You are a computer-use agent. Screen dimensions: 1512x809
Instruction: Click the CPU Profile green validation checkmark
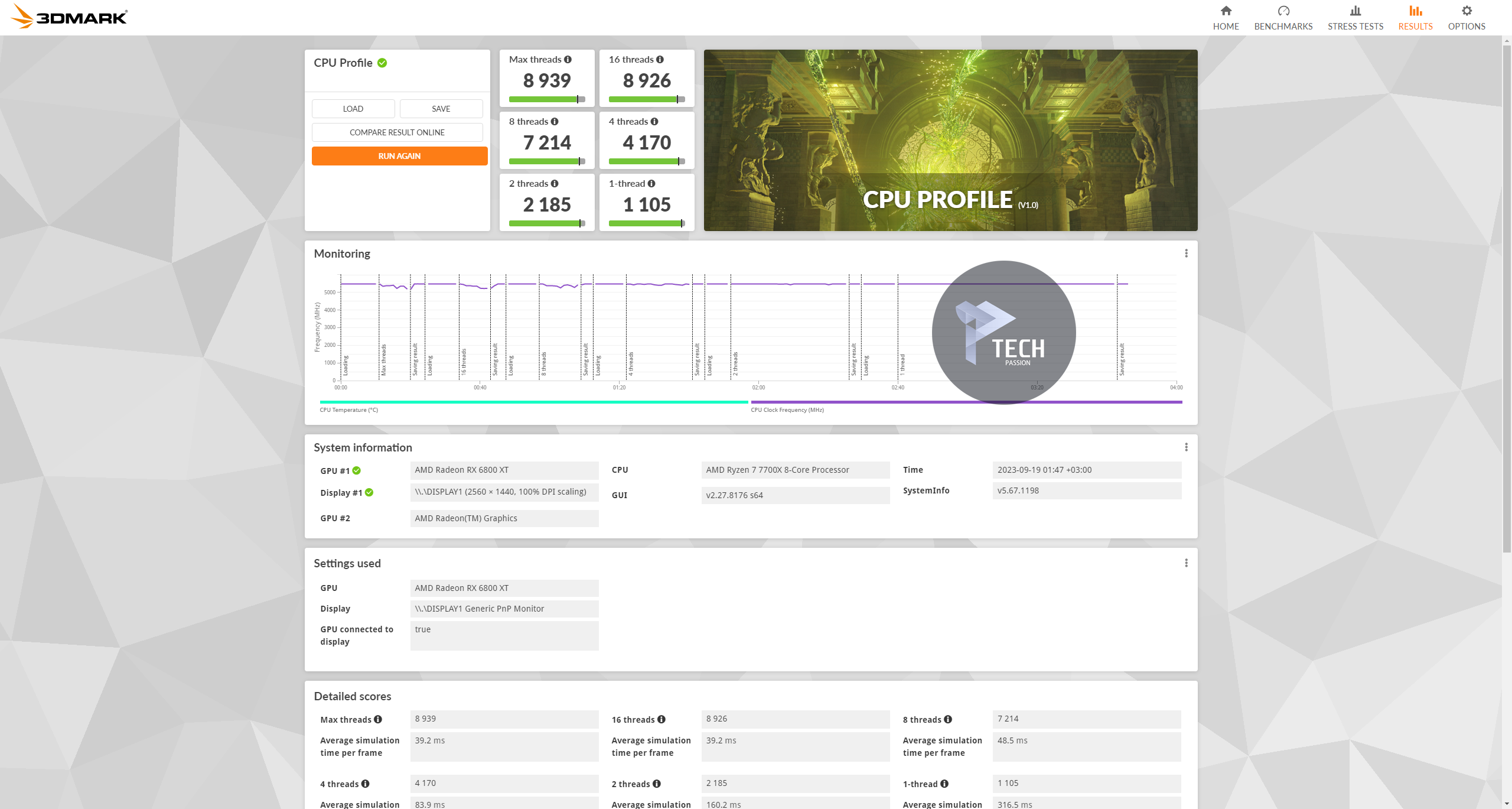382,63
